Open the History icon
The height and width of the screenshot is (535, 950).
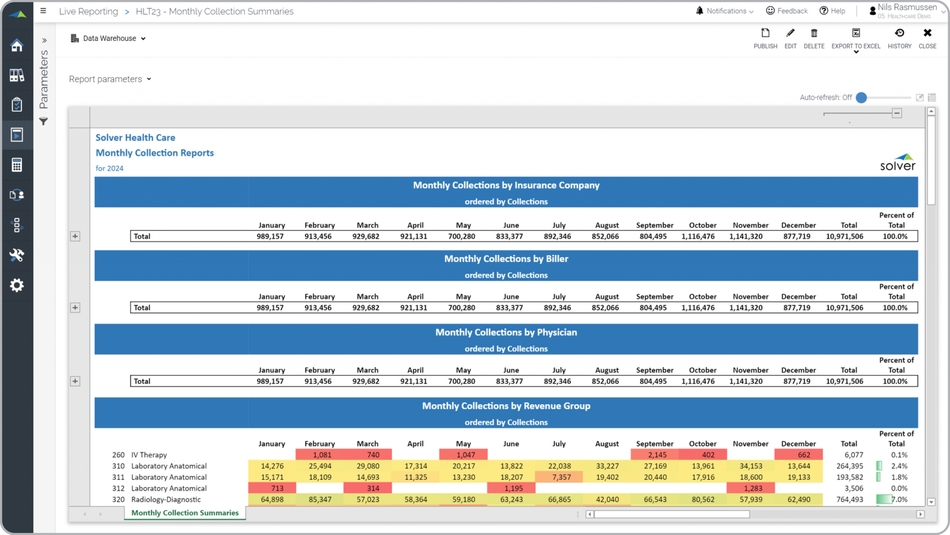(899, 34)
